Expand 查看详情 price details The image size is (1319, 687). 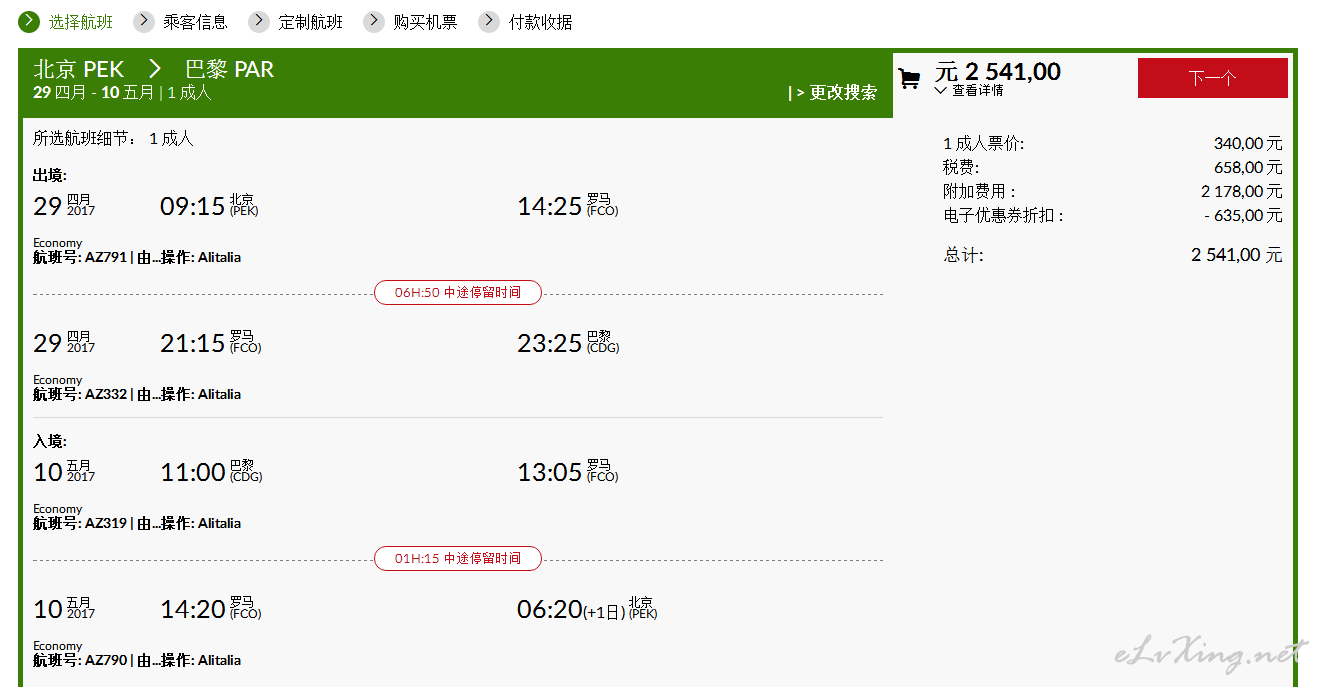(x=969, y=91)
